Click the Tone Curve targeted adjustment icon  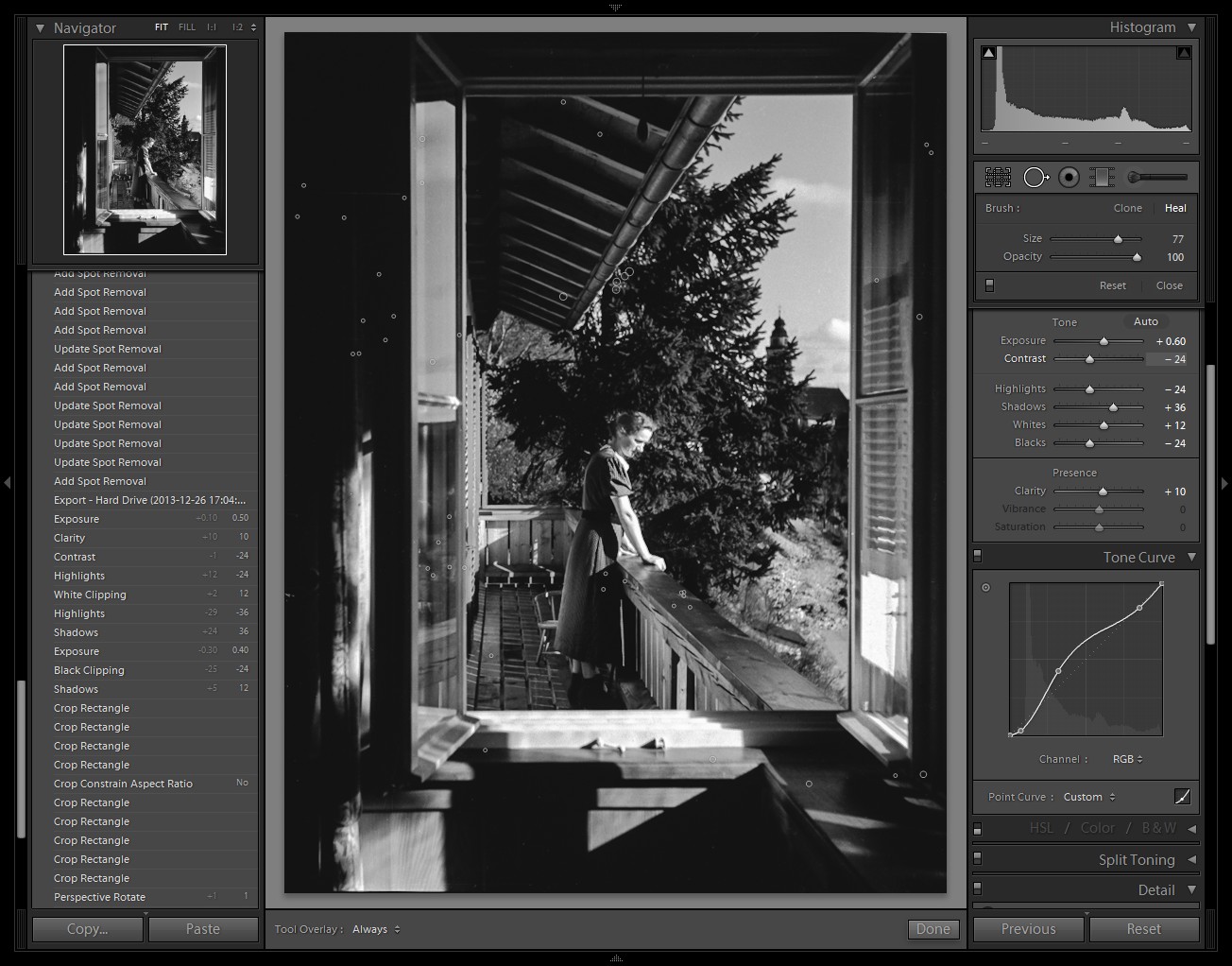pyautogui.click(x=986, y=587)
